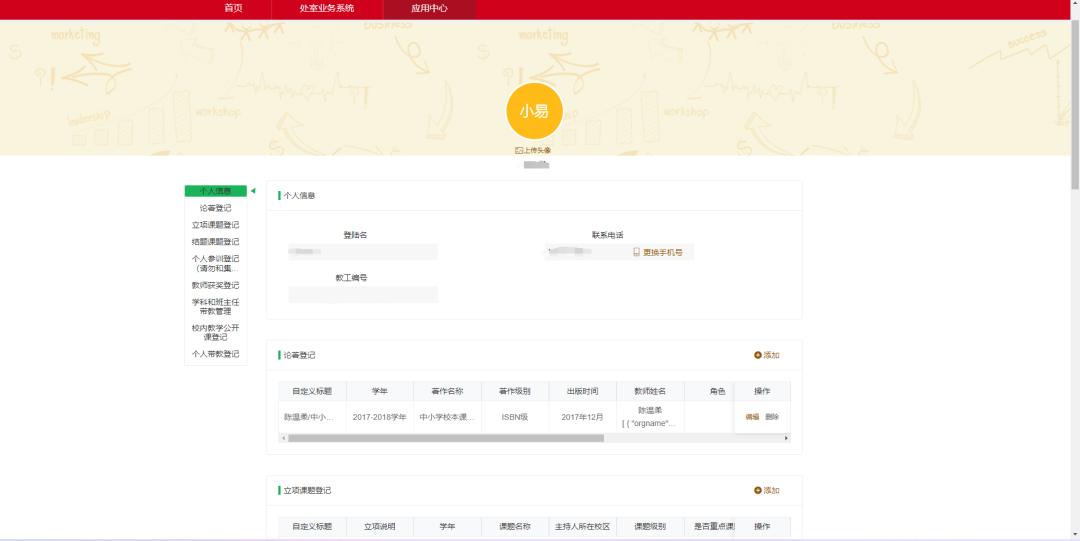Image resolution: width=1080 pixels, height=541 pixels.
Task: Open 结题课题登记 in the sidebar
Action: click(x=215, y=241)
